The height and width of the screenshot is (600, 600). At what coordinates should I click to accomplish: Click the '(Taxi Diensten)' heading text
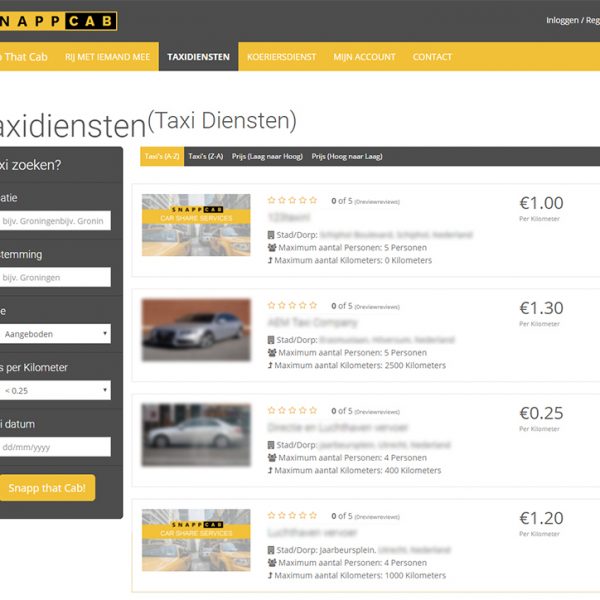pos(222,121)
